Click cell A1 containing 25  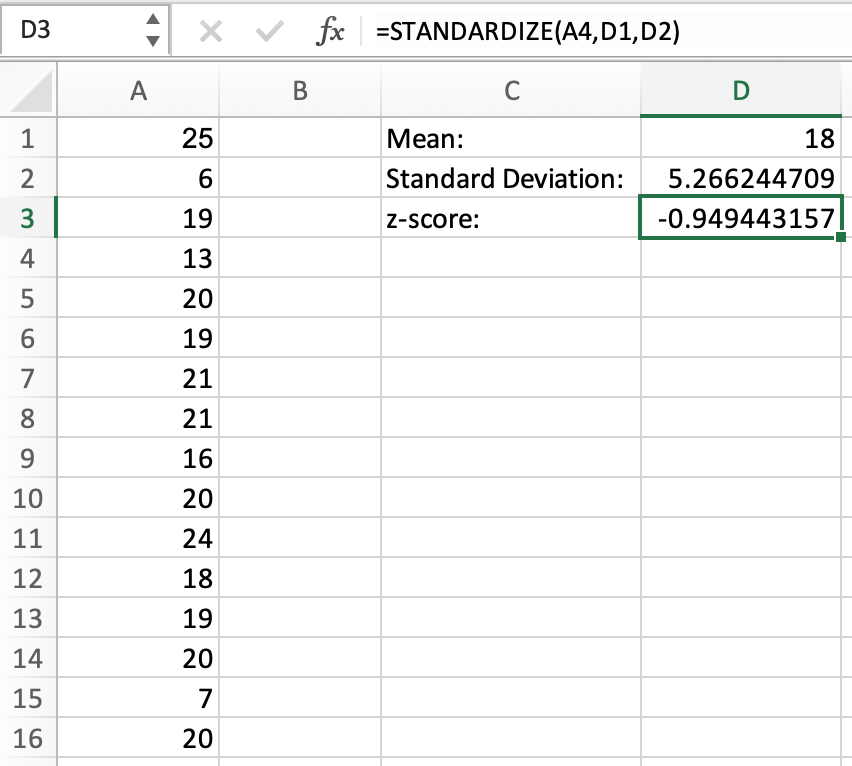(139, 139)
